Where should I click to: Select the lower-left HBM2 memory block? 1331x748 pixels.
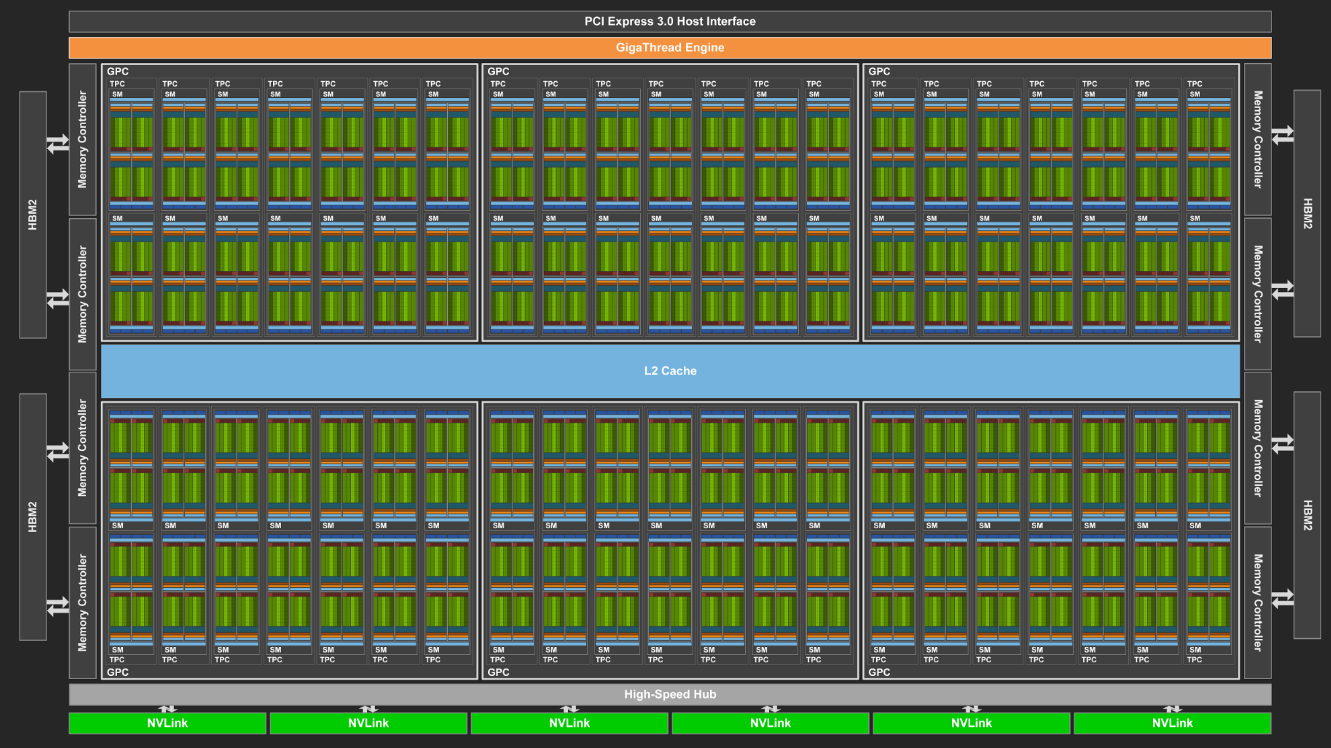[x=33, y=516]
